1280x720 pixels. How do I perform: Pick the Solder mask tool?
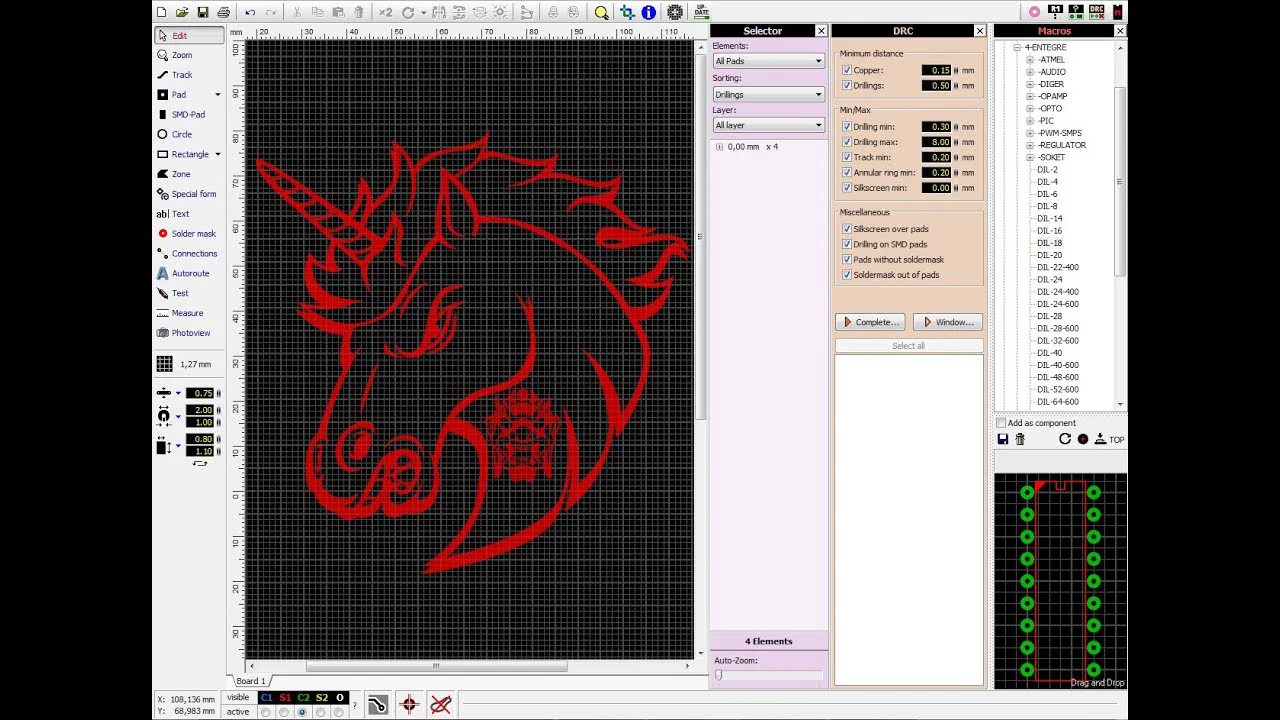click(192, 234)
